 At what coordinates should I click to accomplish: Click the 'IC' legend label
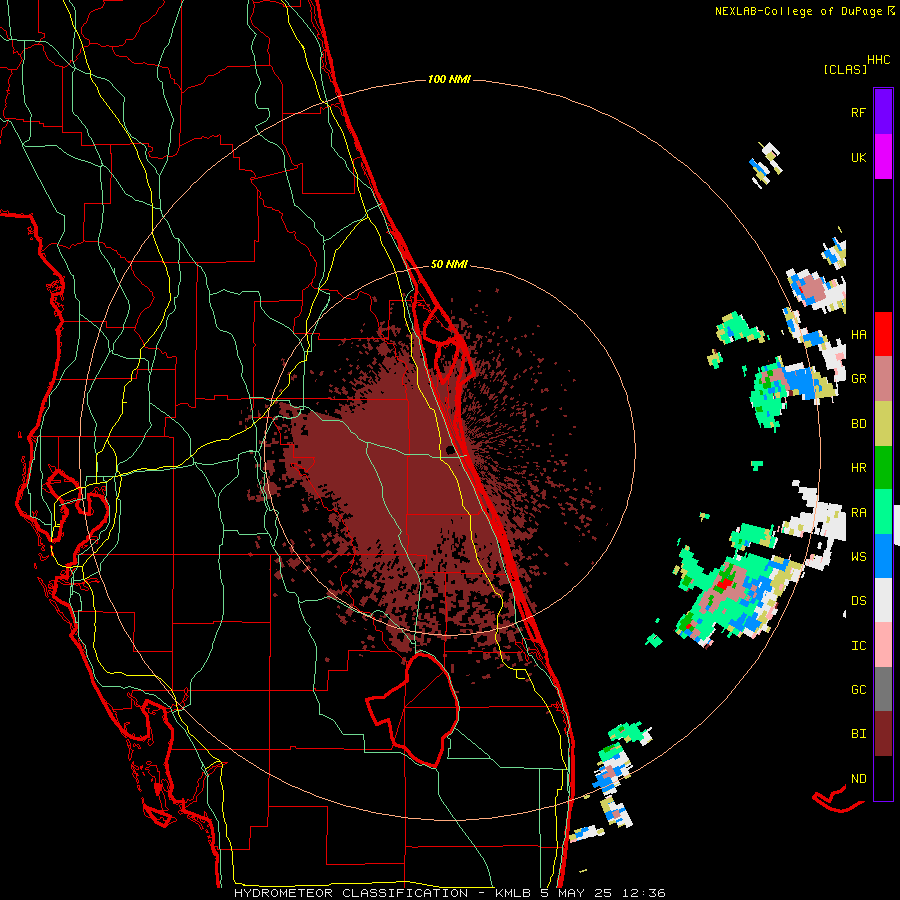(858, 646)
